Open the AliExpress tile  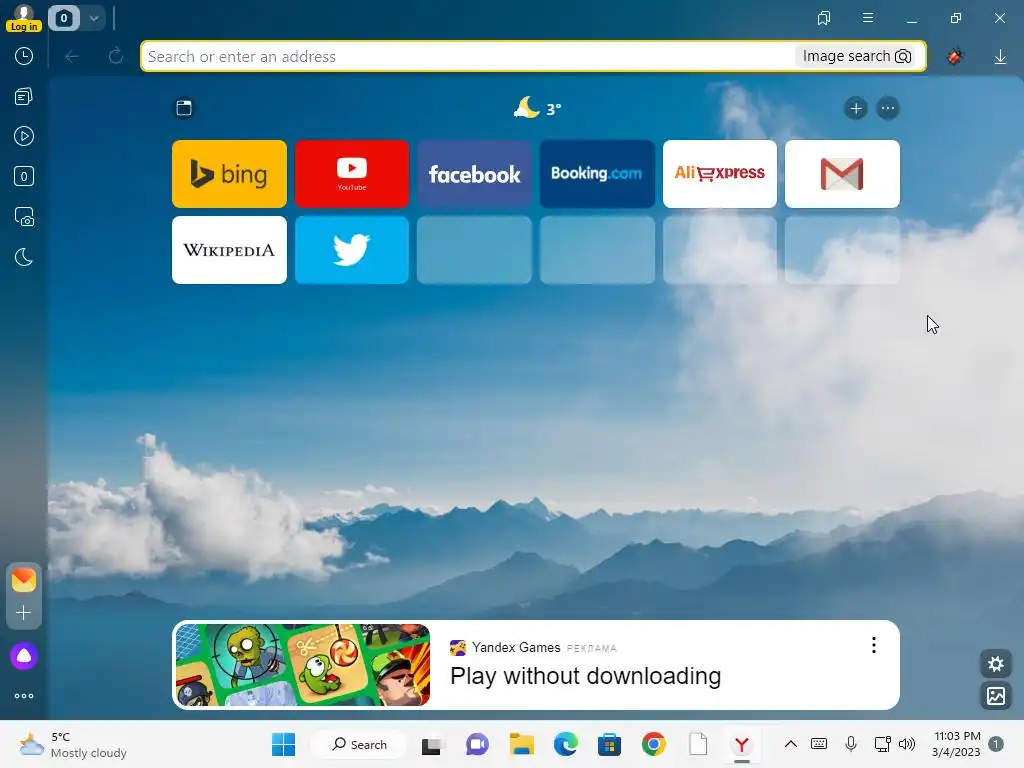[x=720, y=174]
